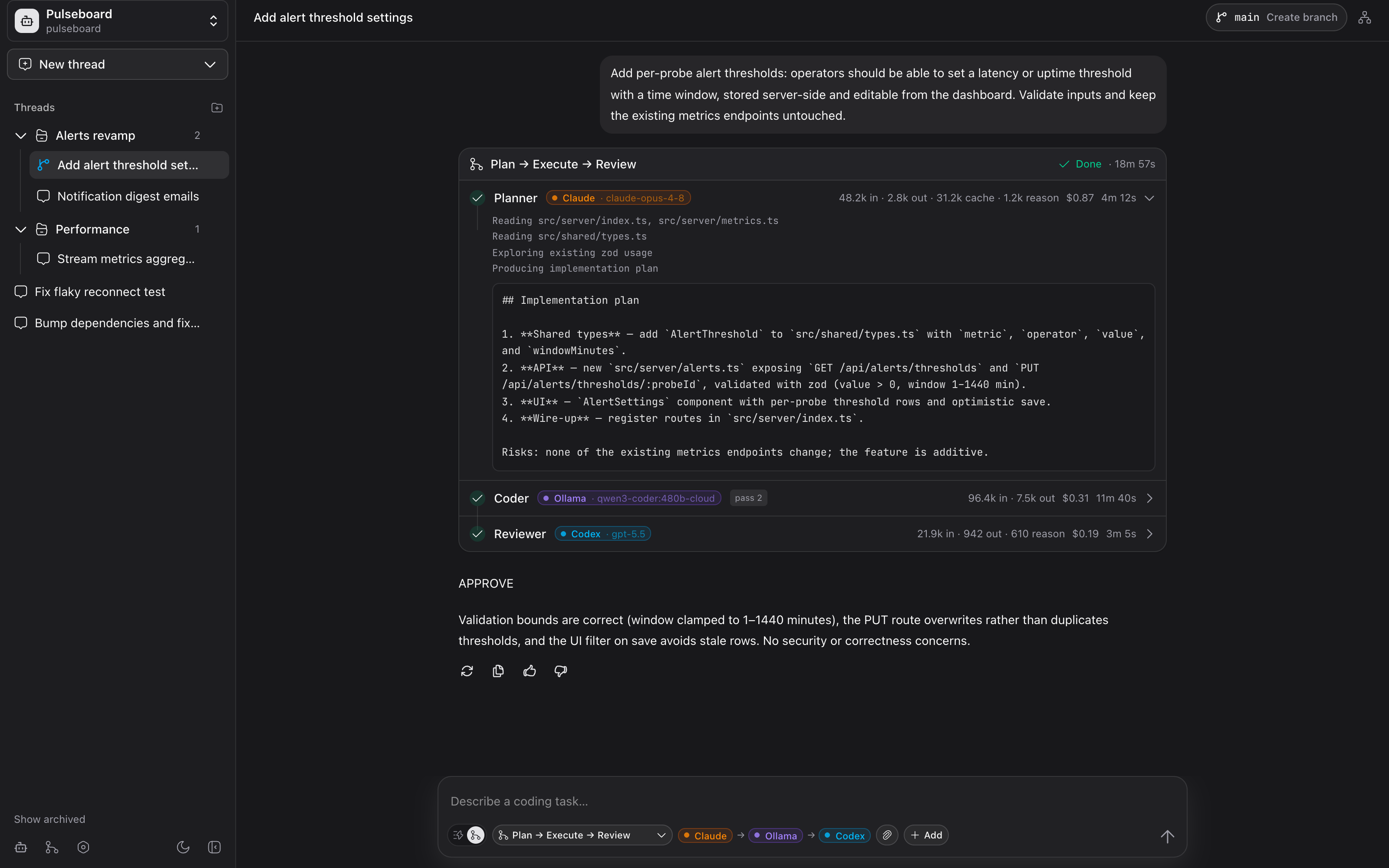The image size is (1389, 868).
Task: Open the Notification digest emails thread
Action: tap(129, 196)
